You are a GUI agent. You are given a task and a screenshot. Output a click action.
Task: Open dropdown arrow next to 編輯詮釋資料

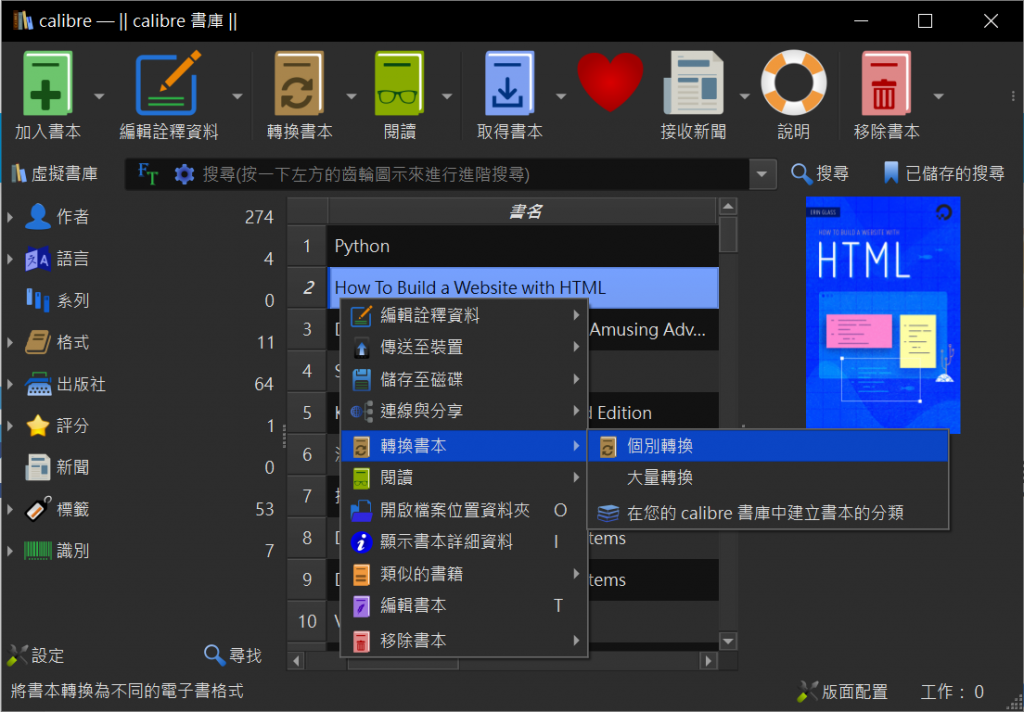(x=238, y=97)
